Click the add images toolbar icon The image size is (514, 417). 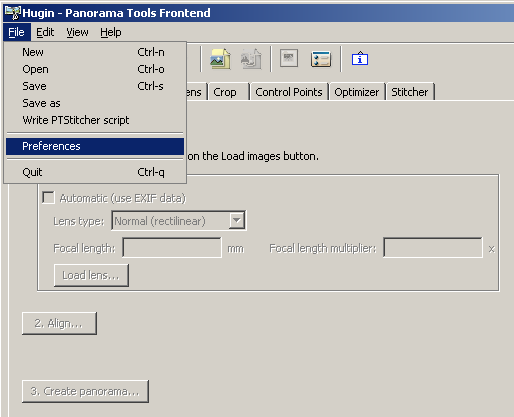coord(220,59)
